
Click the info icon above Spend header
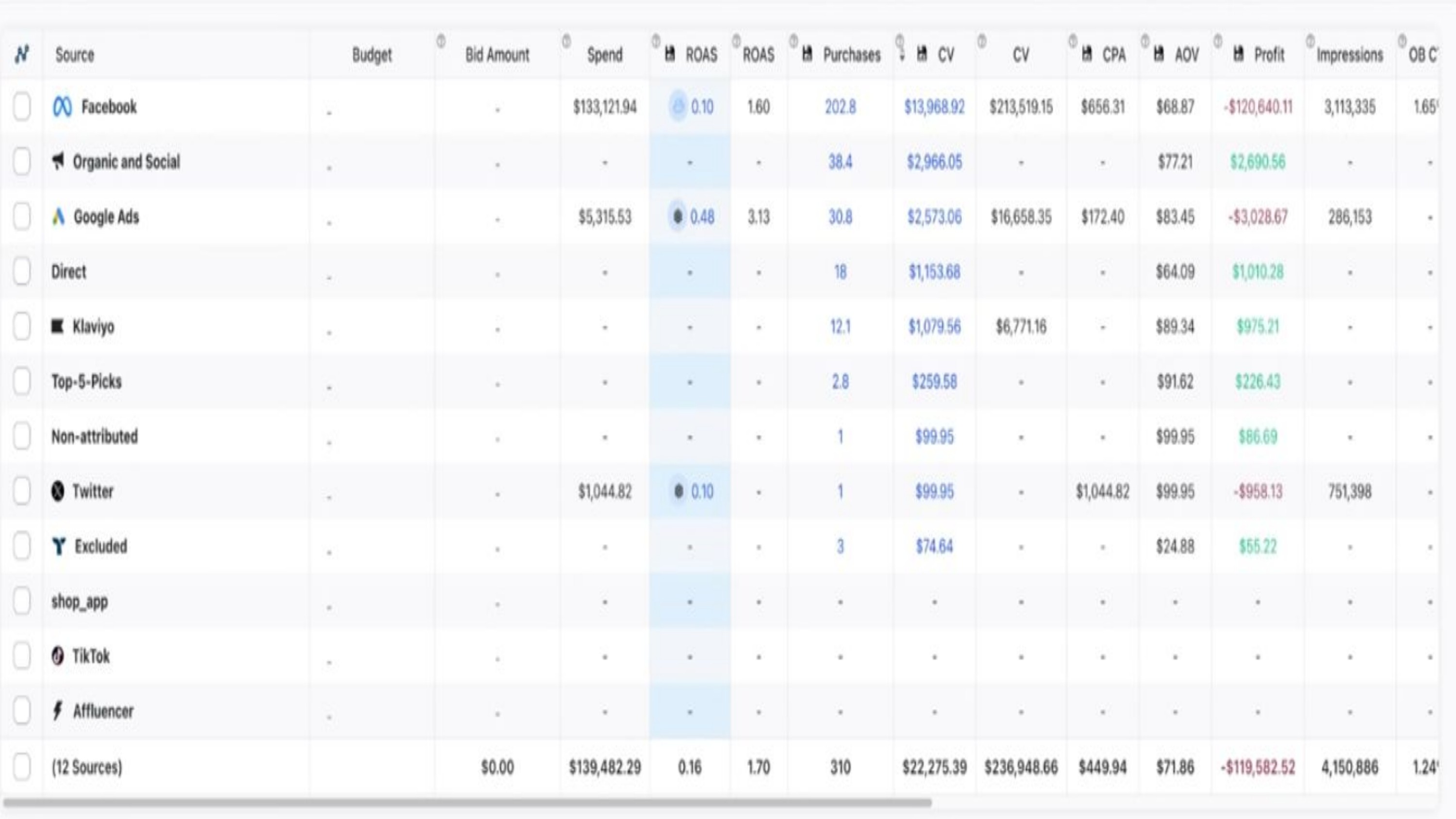coord(566,41)
